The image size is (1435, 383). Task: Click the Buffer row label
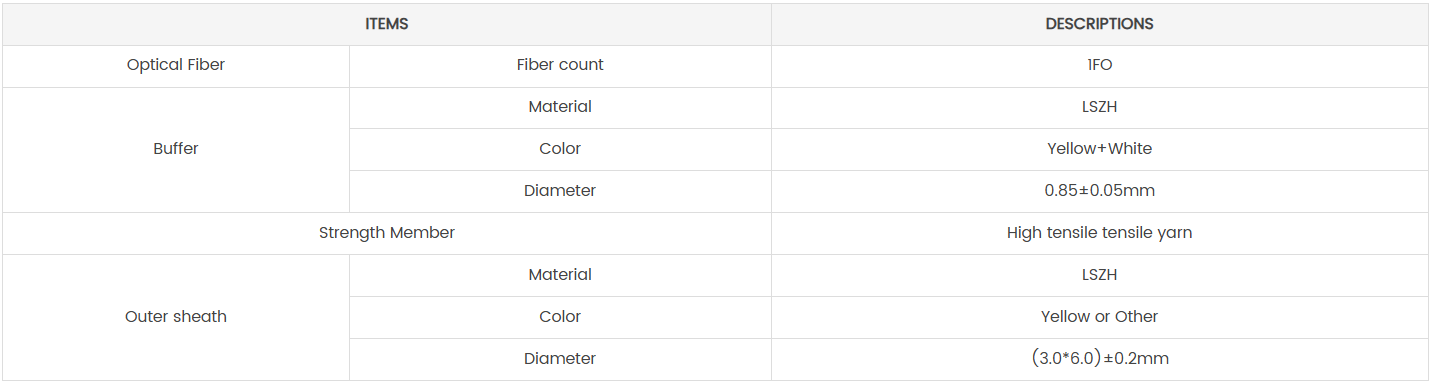176,149
